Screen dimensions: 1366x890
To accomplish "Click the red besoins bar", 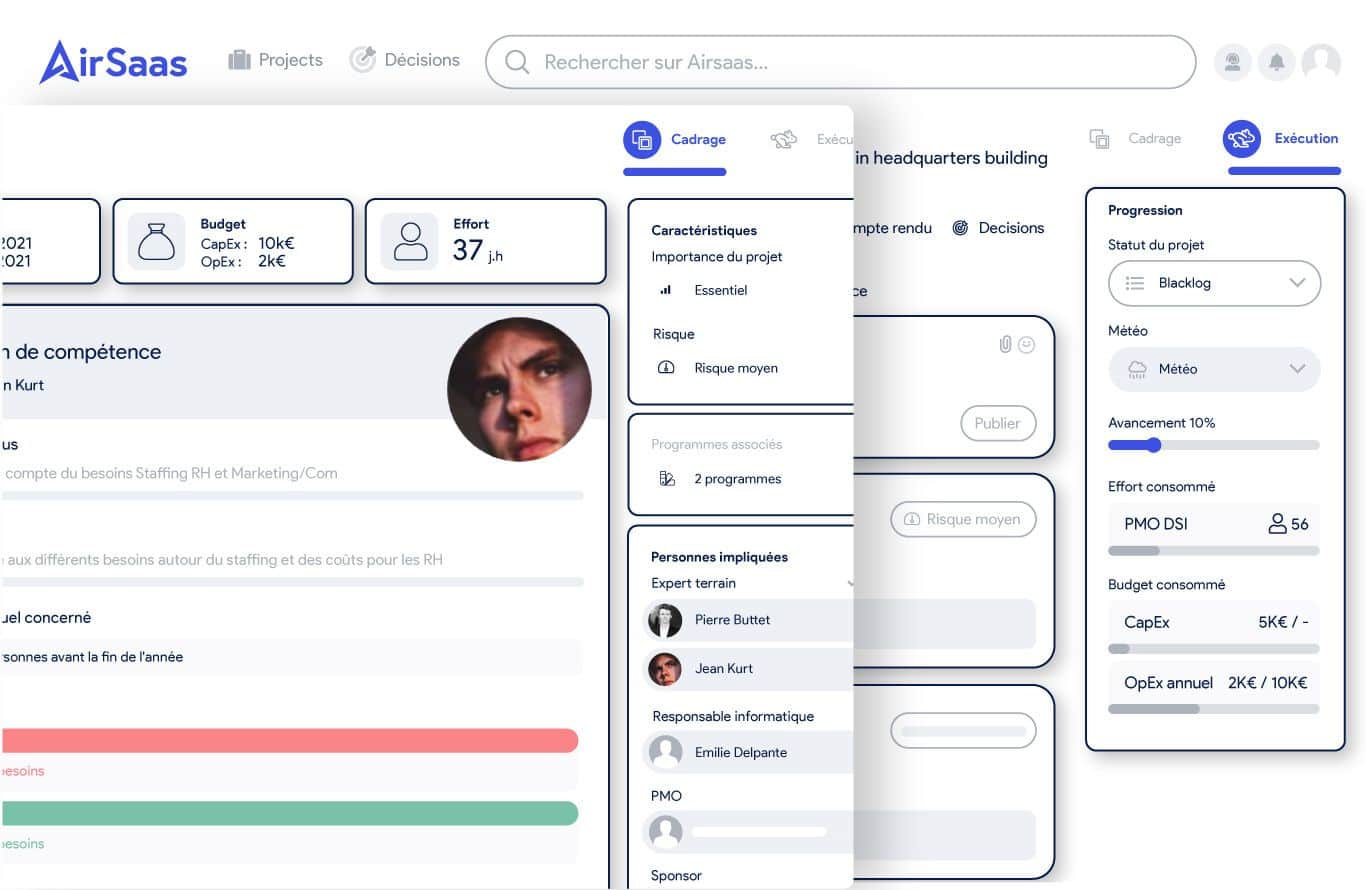I will 289,740.
